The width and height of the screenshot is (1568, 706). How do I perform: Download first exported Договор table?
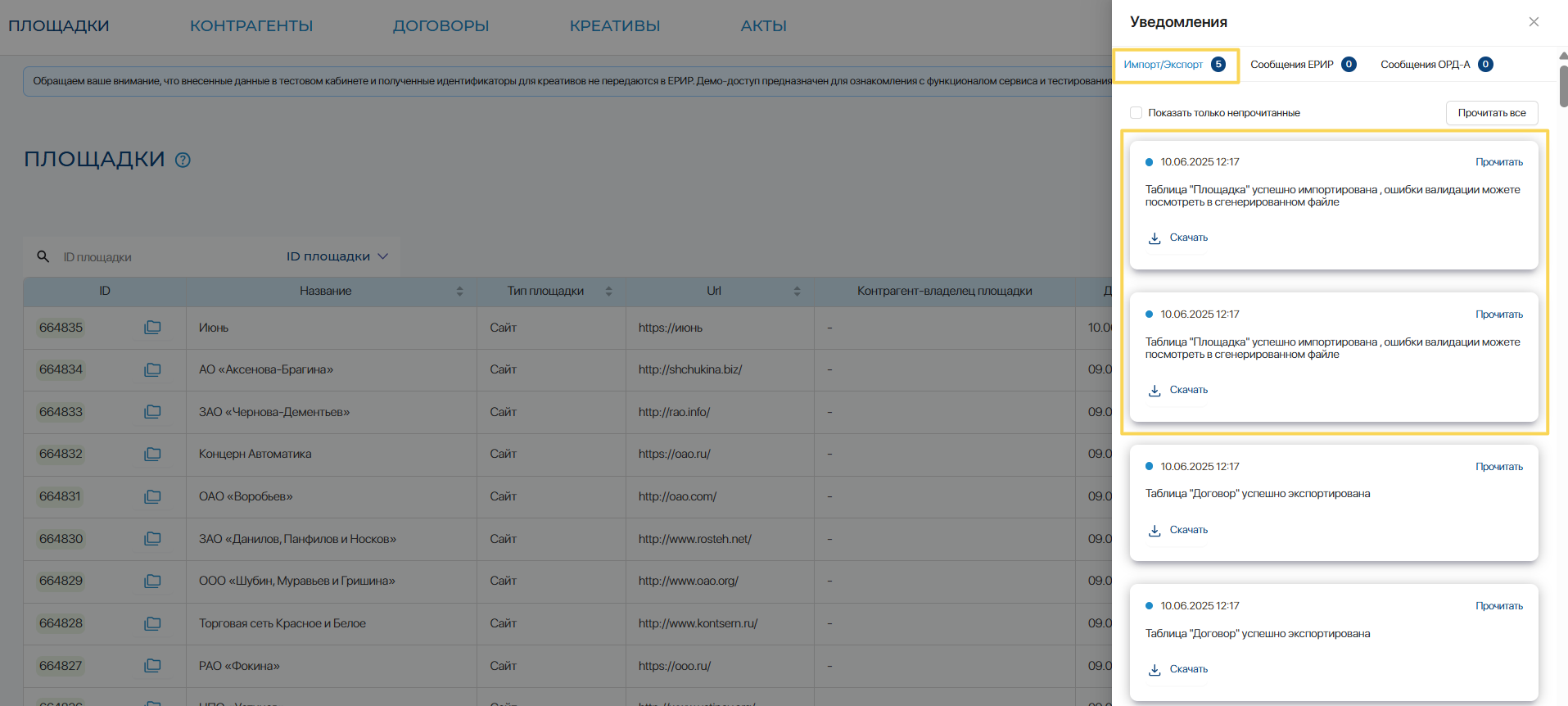tap(1178, 530)
